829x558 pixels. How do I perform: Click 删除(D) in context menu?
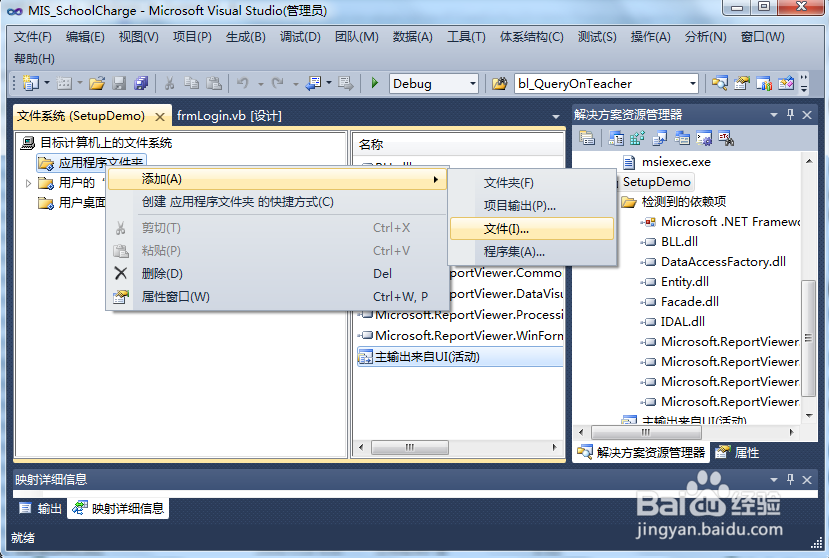pos(277,273)
